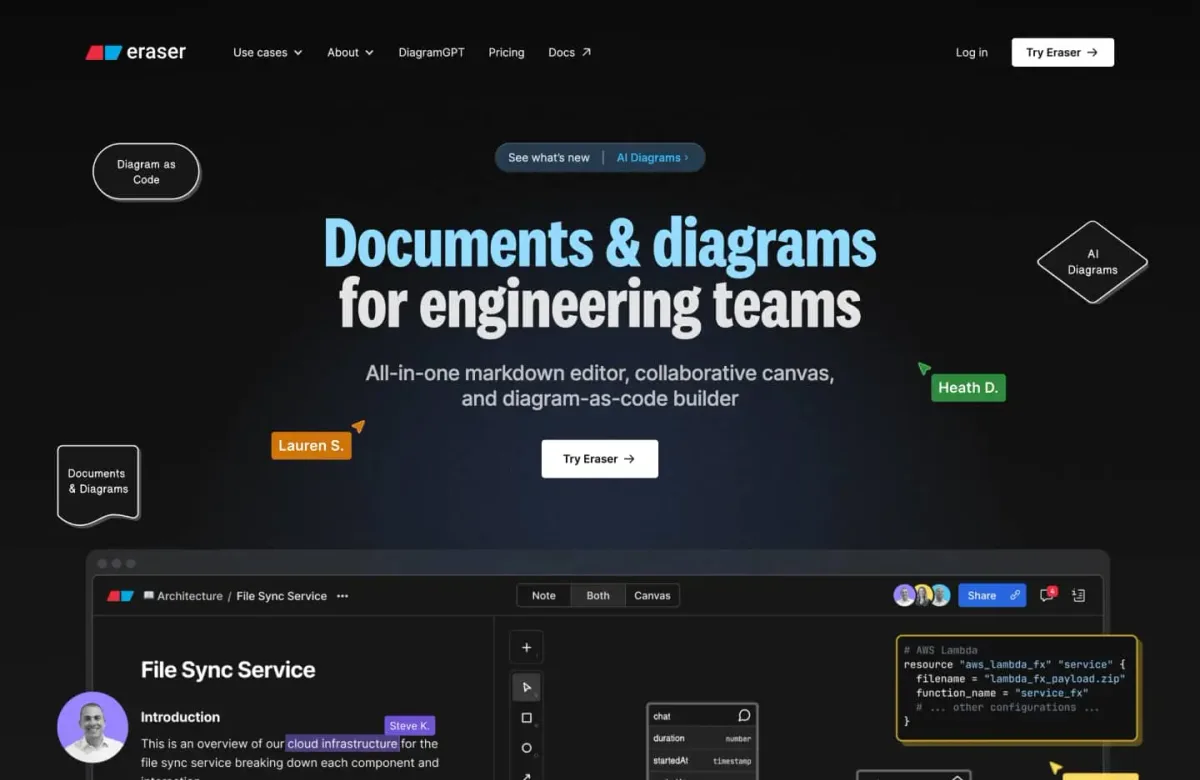This screenshot has height=780, width=1200.
Task: Click the See what's new text
Action: [x=549, y=157]
